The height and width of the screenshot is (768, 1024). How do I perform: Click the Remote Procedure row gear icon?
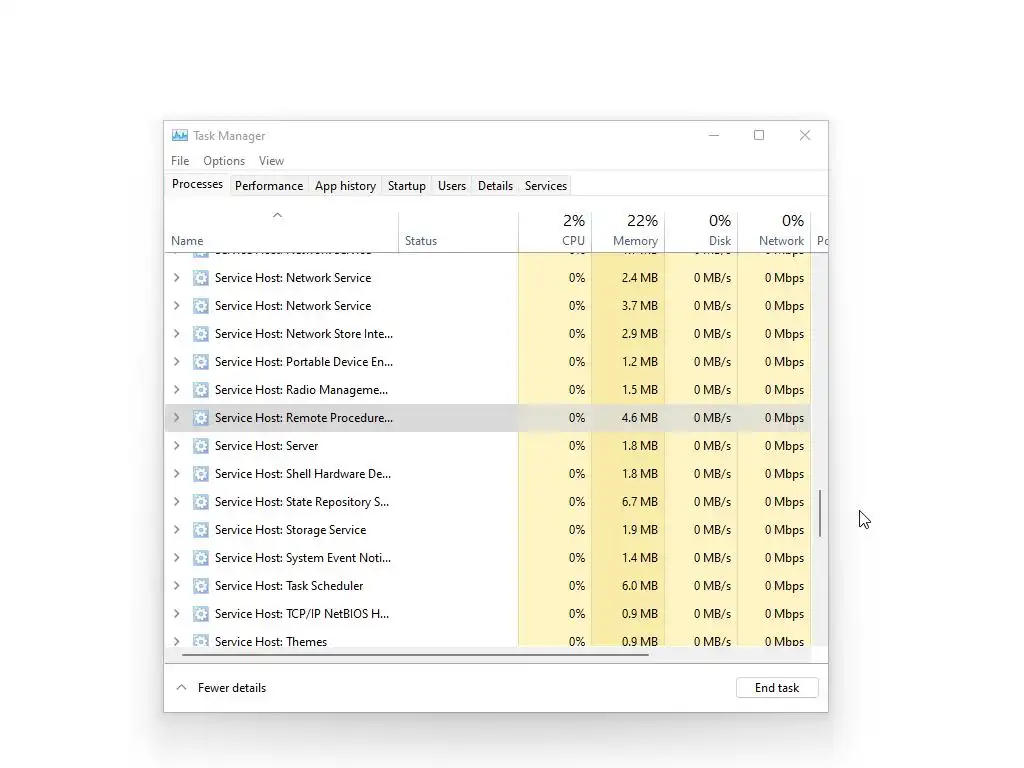(200, 418)
